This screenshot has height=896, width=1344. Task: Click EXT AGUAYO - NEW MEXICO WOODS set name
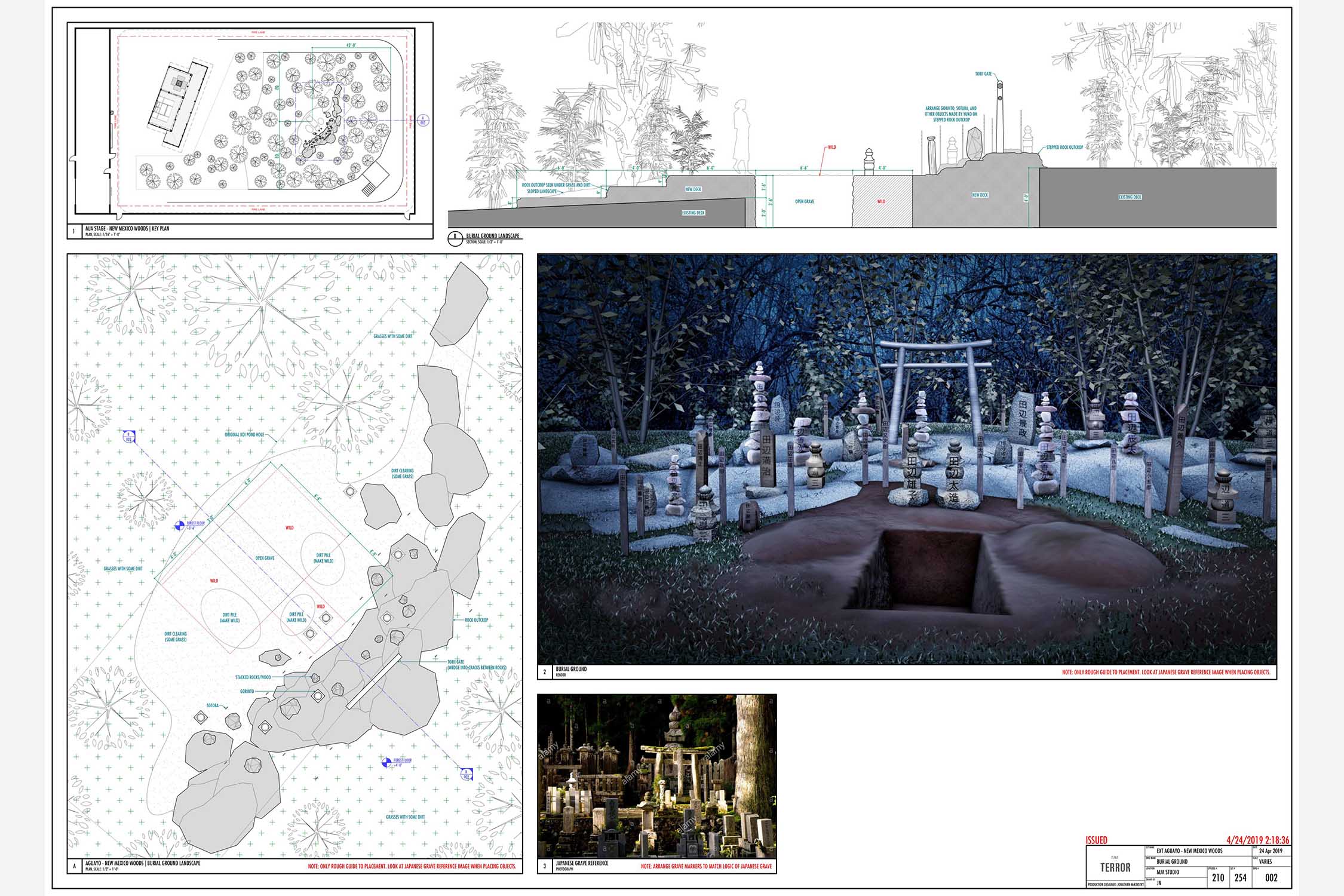1189,851
